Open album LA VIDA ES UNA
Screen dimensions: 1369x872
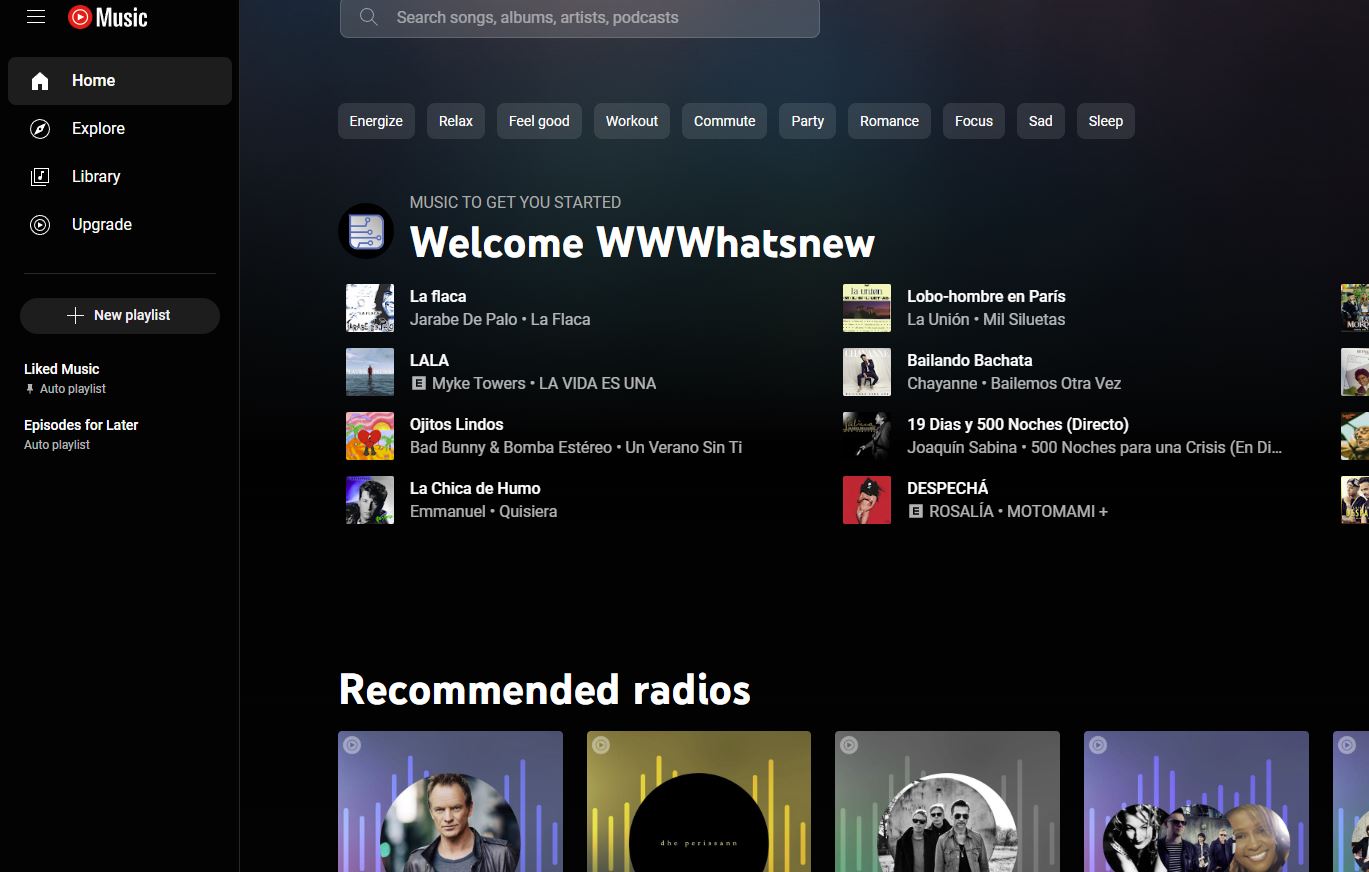(598, 384)
